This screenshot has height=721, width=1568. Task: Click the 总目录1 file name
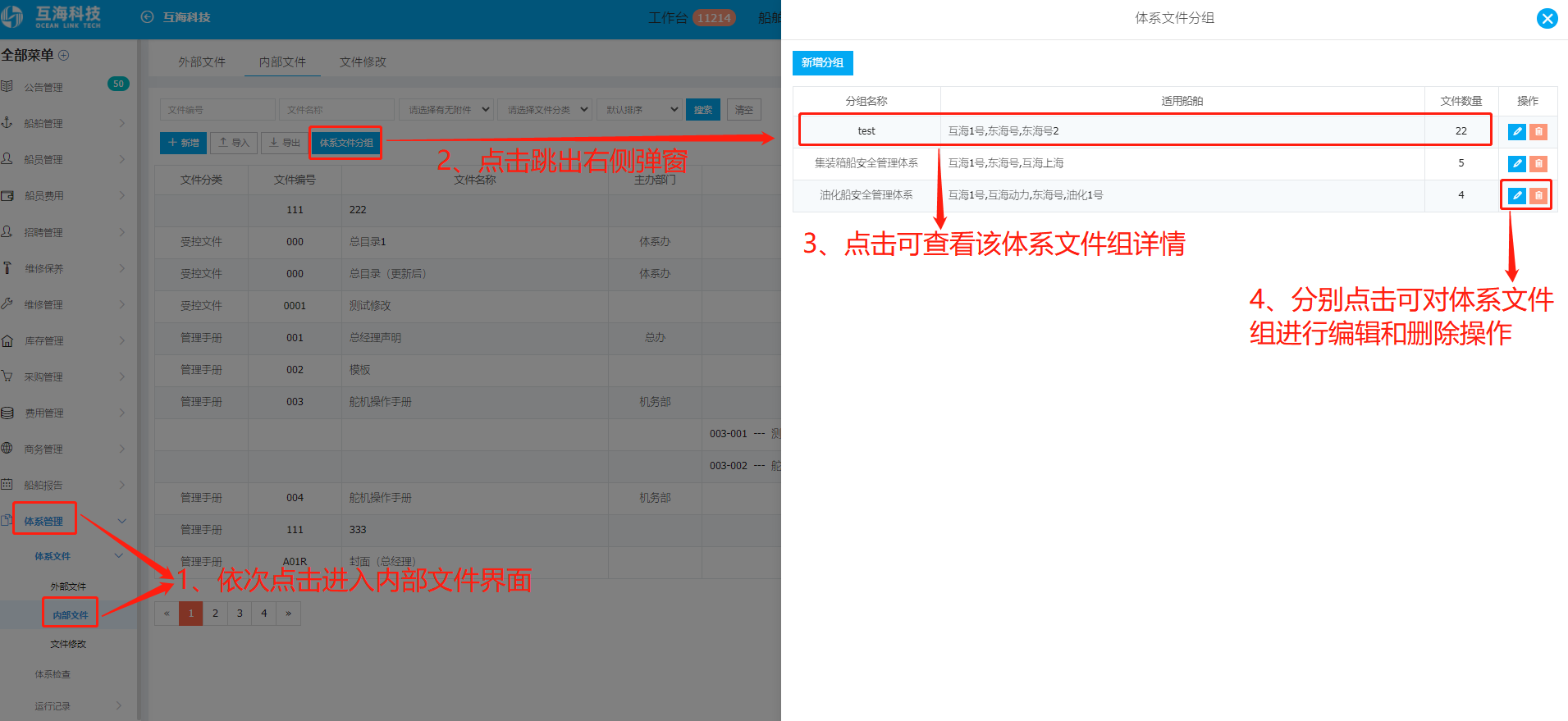pos(368,242)
